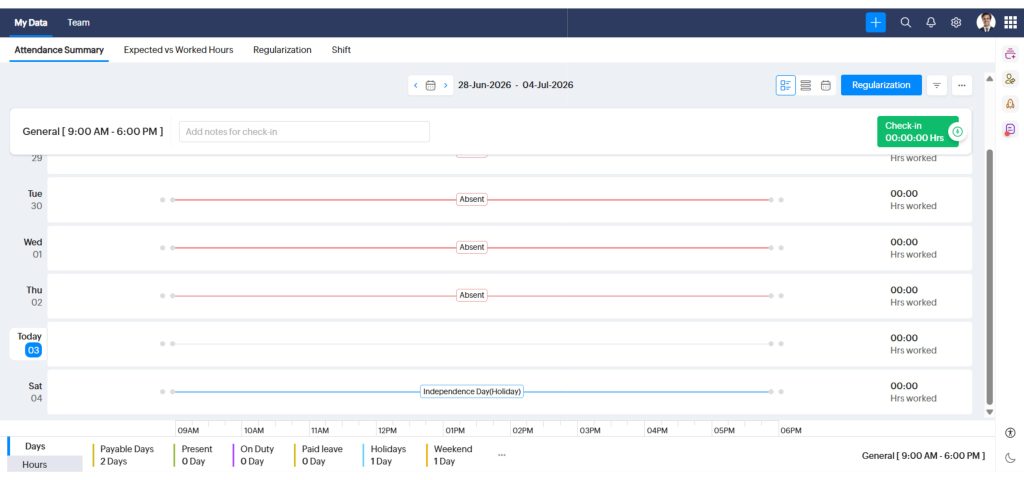This screenshot has height=480, width=1024.
Task: Open the apps grid launcher
Action: (x=1010, y=22)
